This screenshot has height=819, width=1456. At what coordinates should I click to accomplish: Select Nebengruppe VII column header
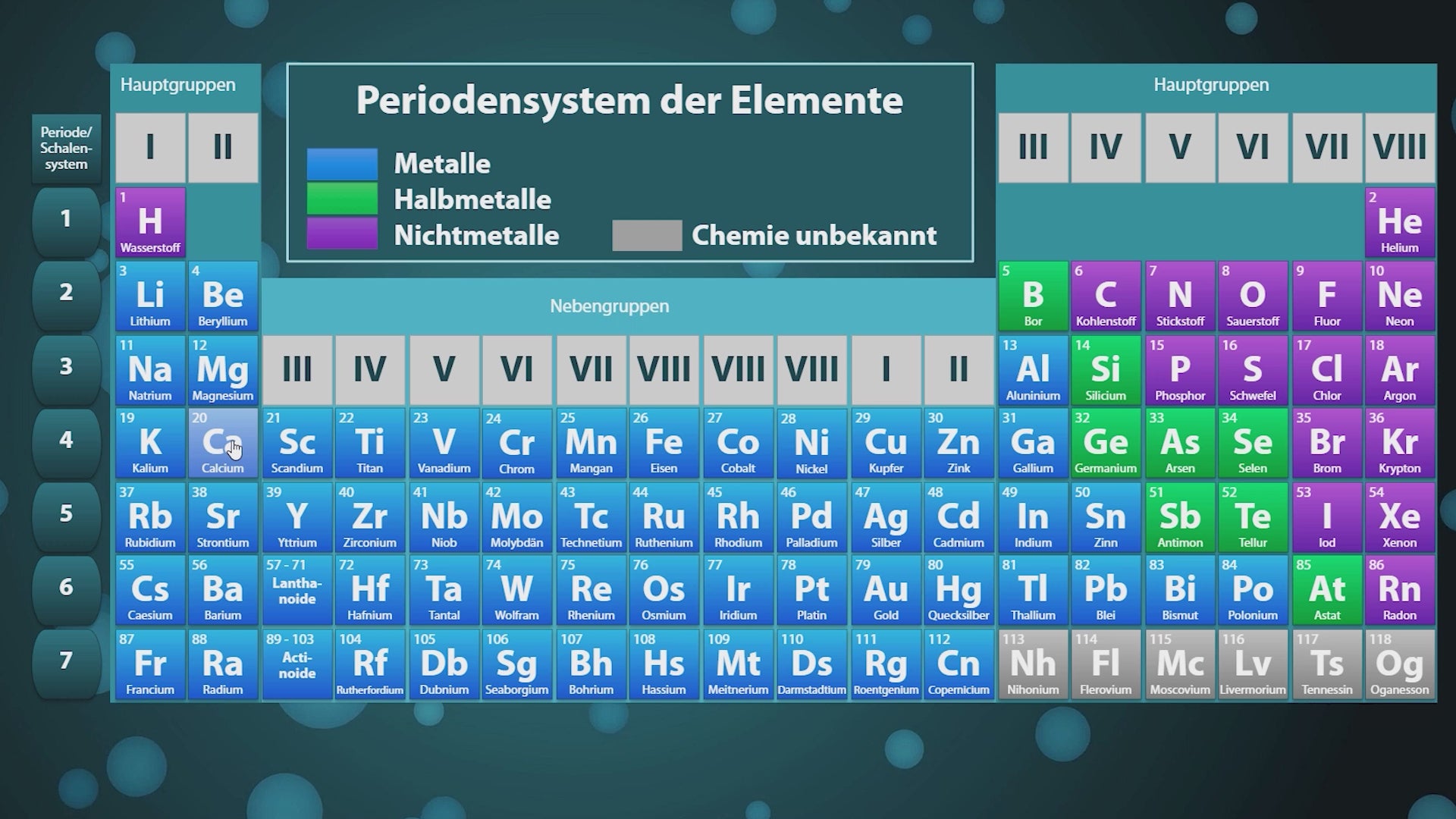[x=591, y=370]
